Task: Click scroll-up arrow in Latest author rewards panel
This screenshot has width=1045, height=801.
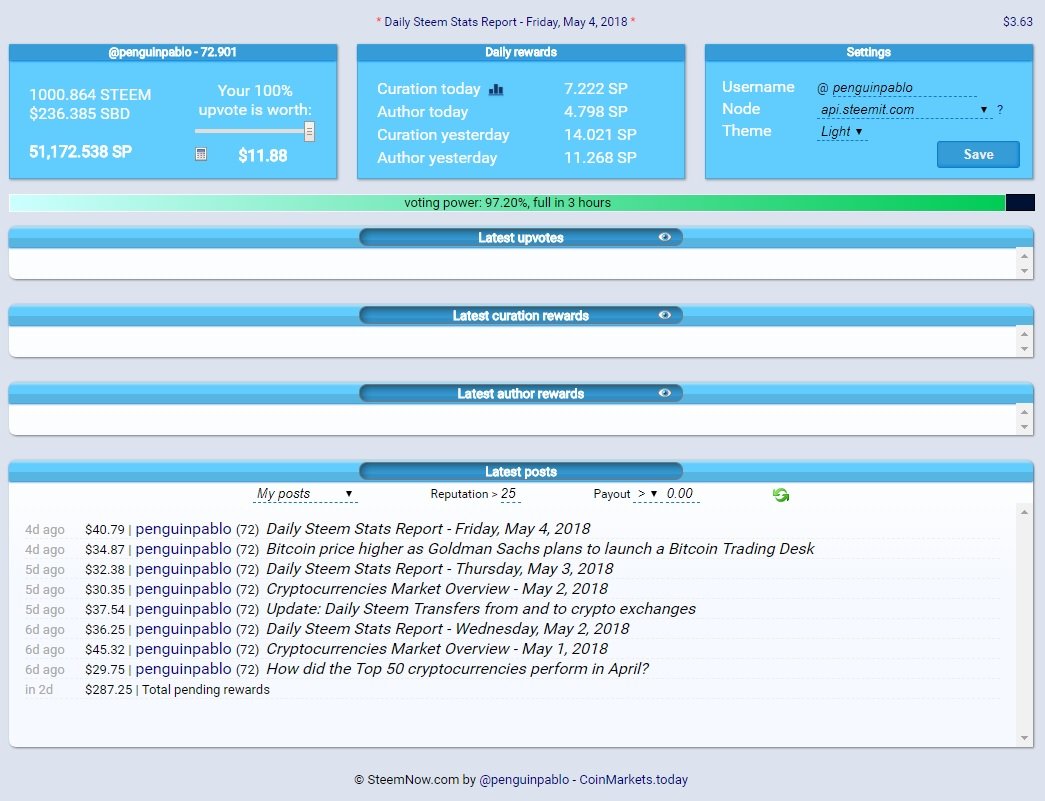Action: click(x=1024, y=412)
